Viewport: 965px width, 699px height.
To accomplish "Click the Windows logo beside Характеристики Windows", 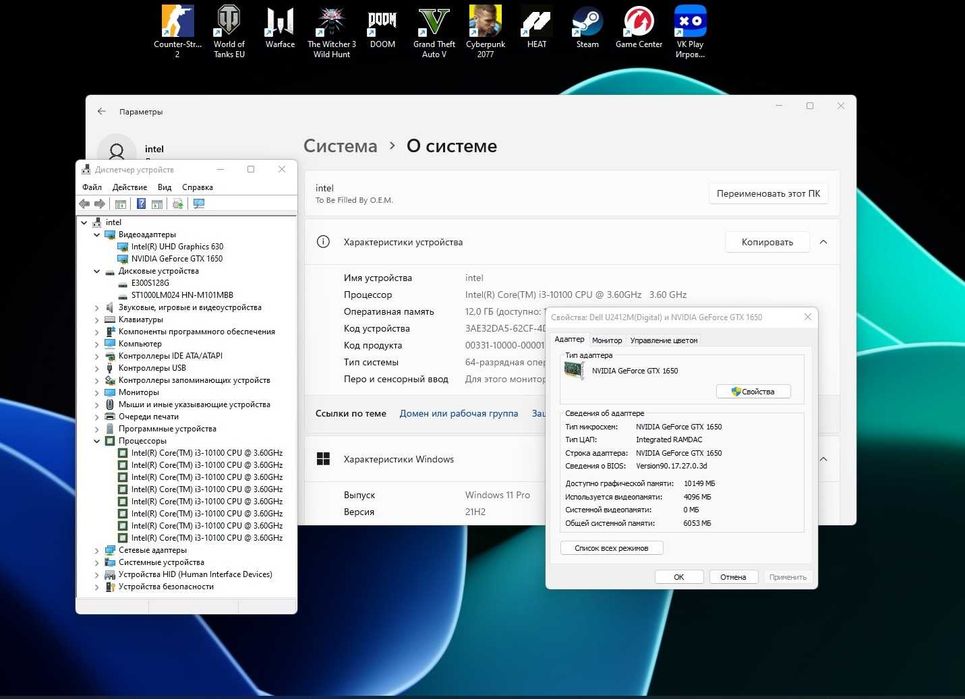I will (323, 459).
